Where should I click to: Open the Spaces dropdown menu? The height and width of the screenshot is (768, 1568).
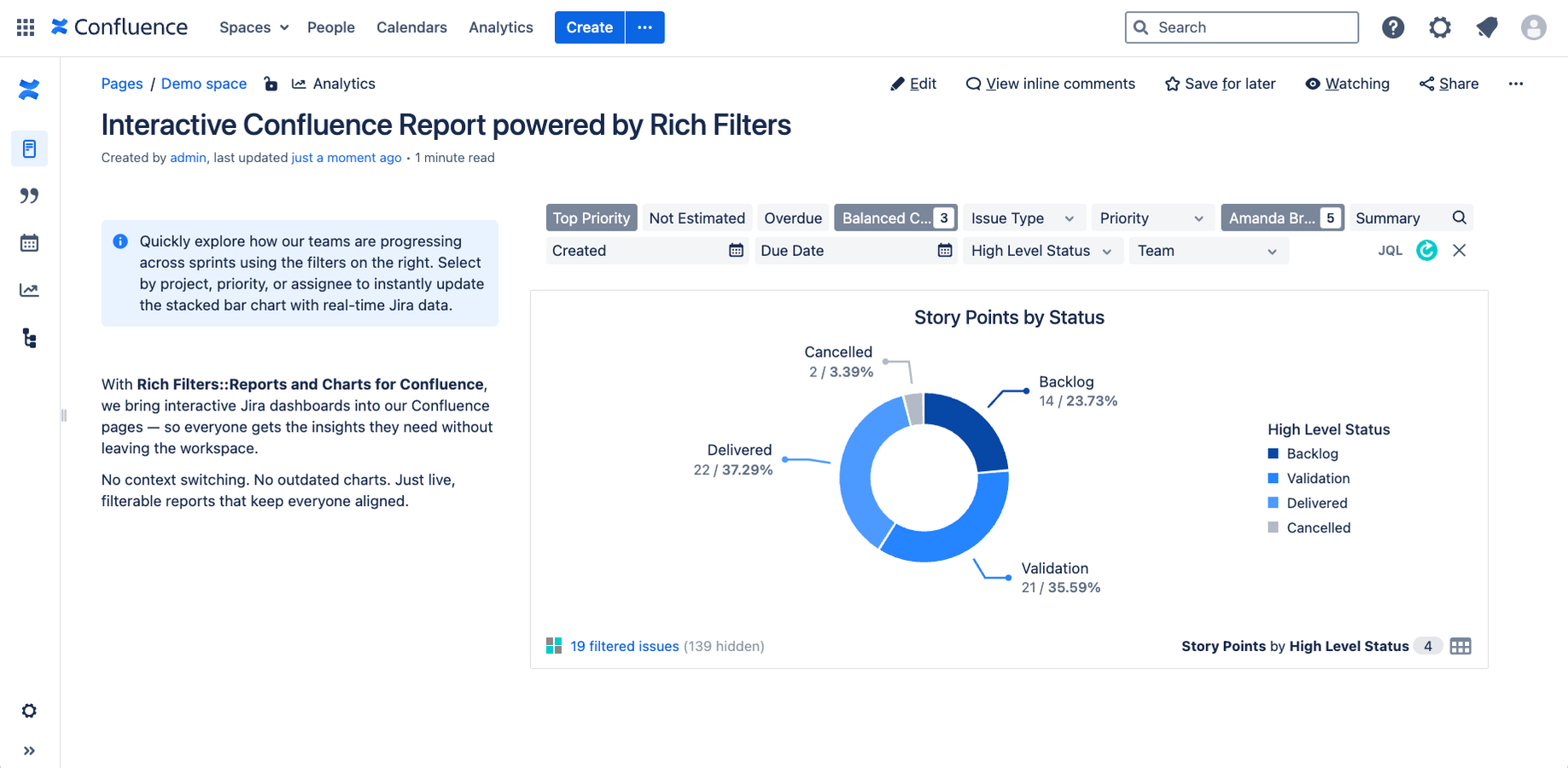click(x=254, y=27)
